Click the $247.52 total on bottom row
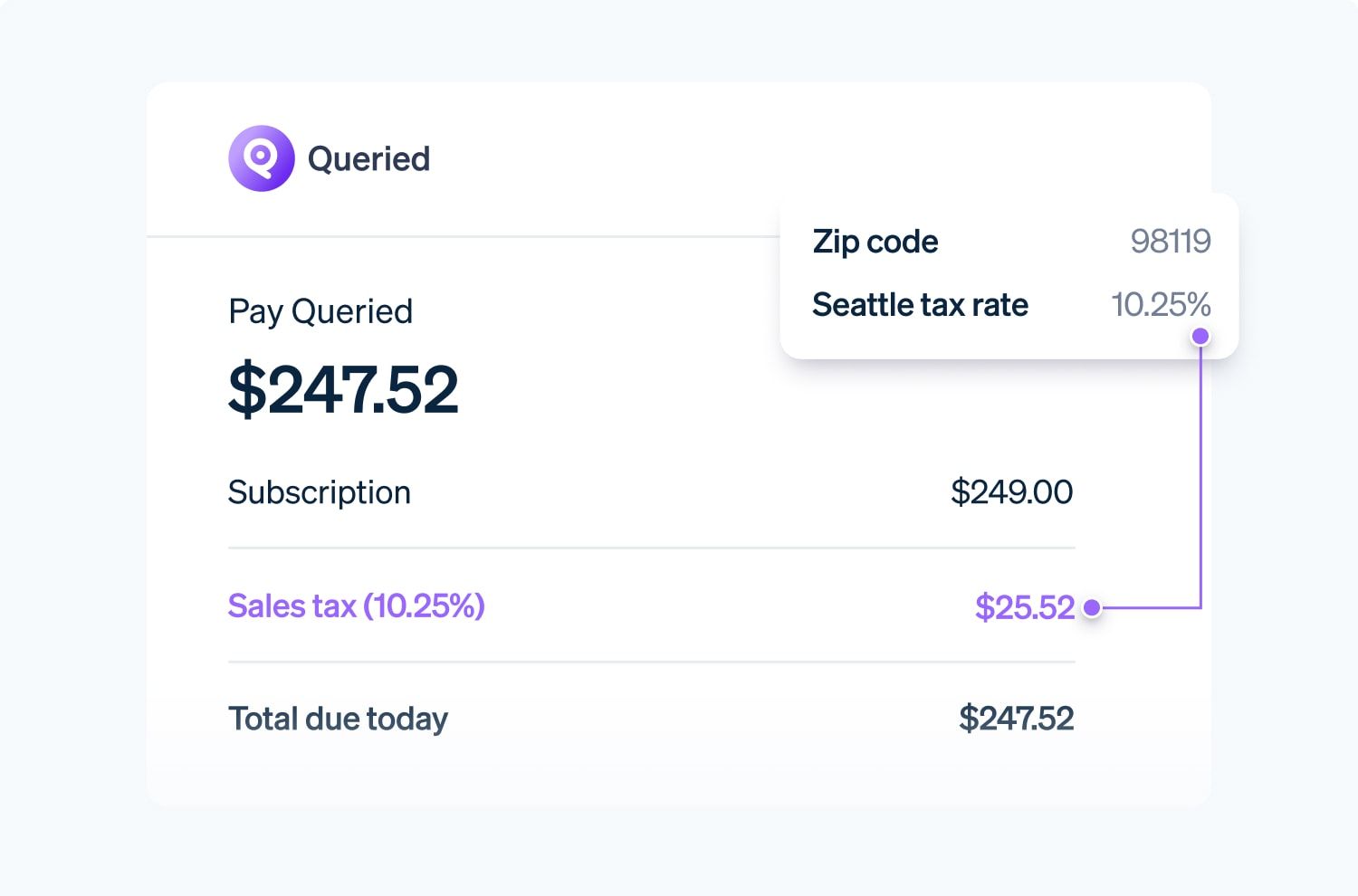Image resolution: width=1358 pixels, height=896 pixels. pyautogui.click(x=1016, y=719)
